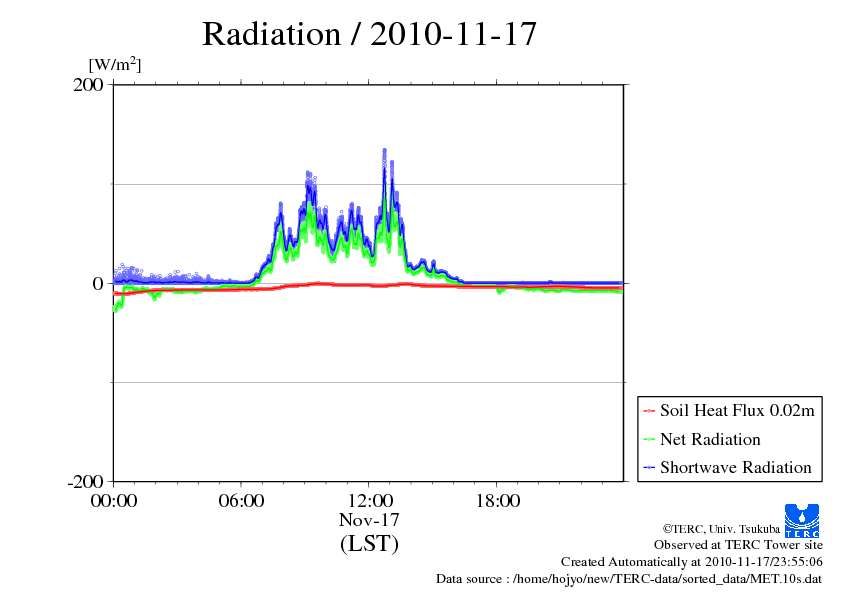Screen dimensions: 842x595
Task: Click the '[W/m2]' unit label
Action: tap(115, 64)
